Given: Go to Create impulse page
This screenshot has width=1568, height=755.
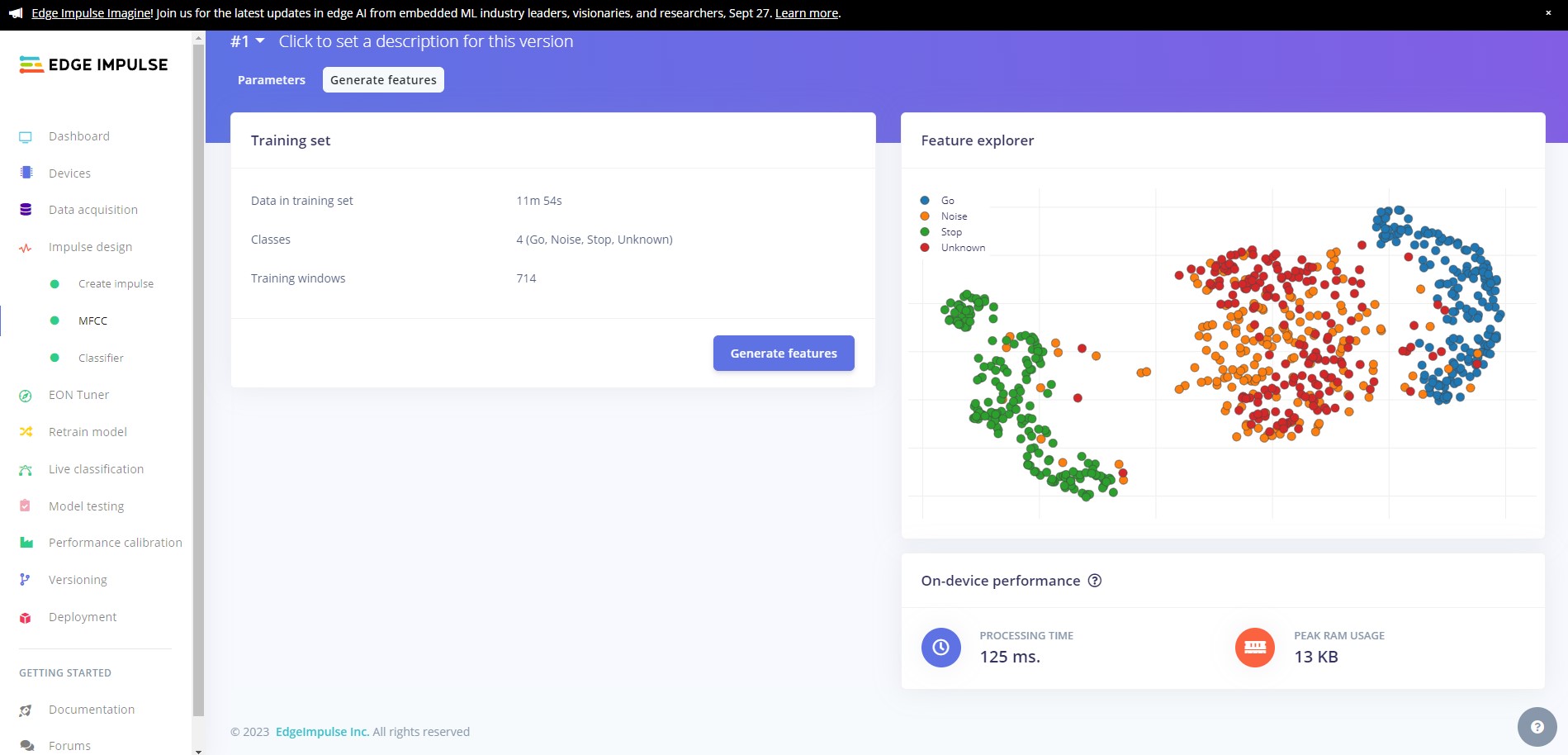Looking at the screenshot, I should [116, 284].
